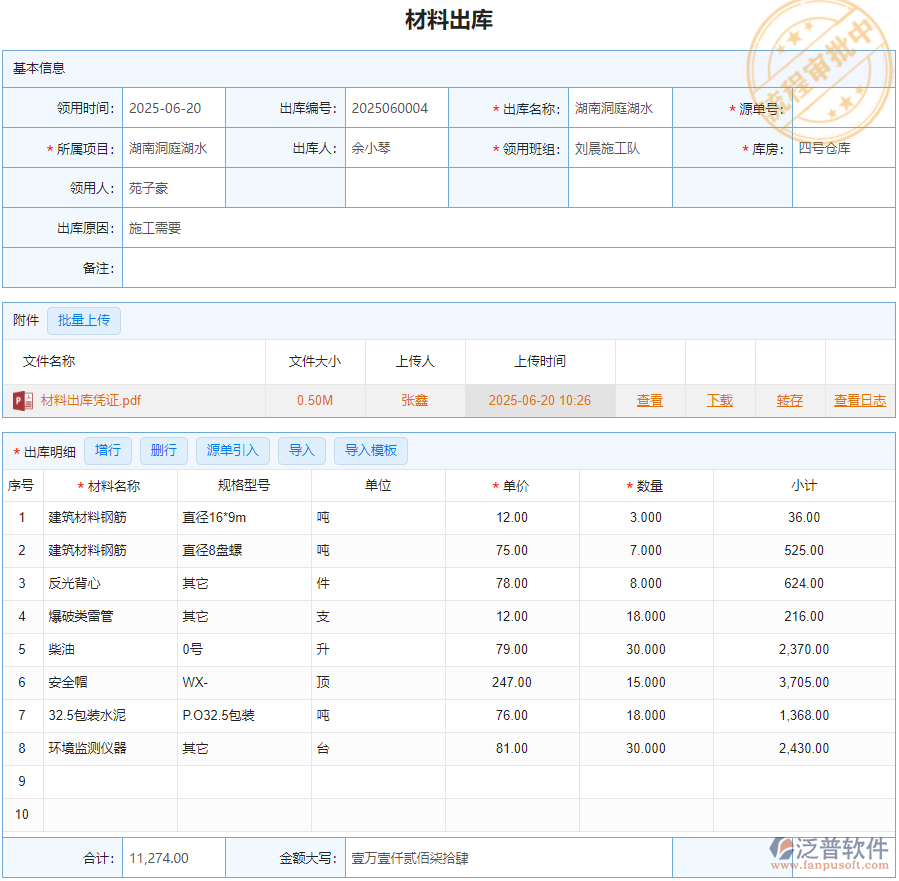The height and width of the screenshot is (881, 899).
Task: 查看 the uploaded attachment
Action: pos(650,400)
